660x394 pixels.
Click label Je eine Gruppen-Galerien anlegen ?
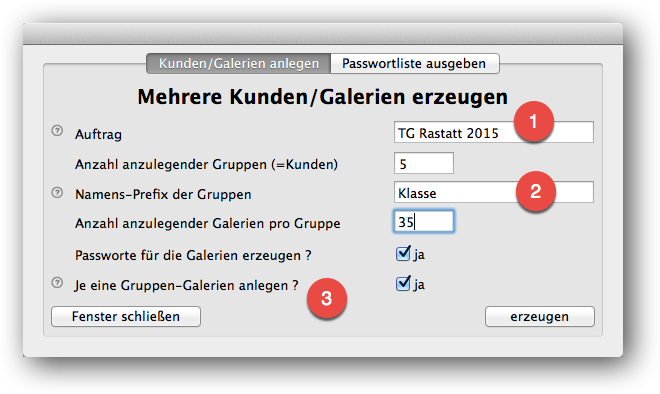click(186, 285)
